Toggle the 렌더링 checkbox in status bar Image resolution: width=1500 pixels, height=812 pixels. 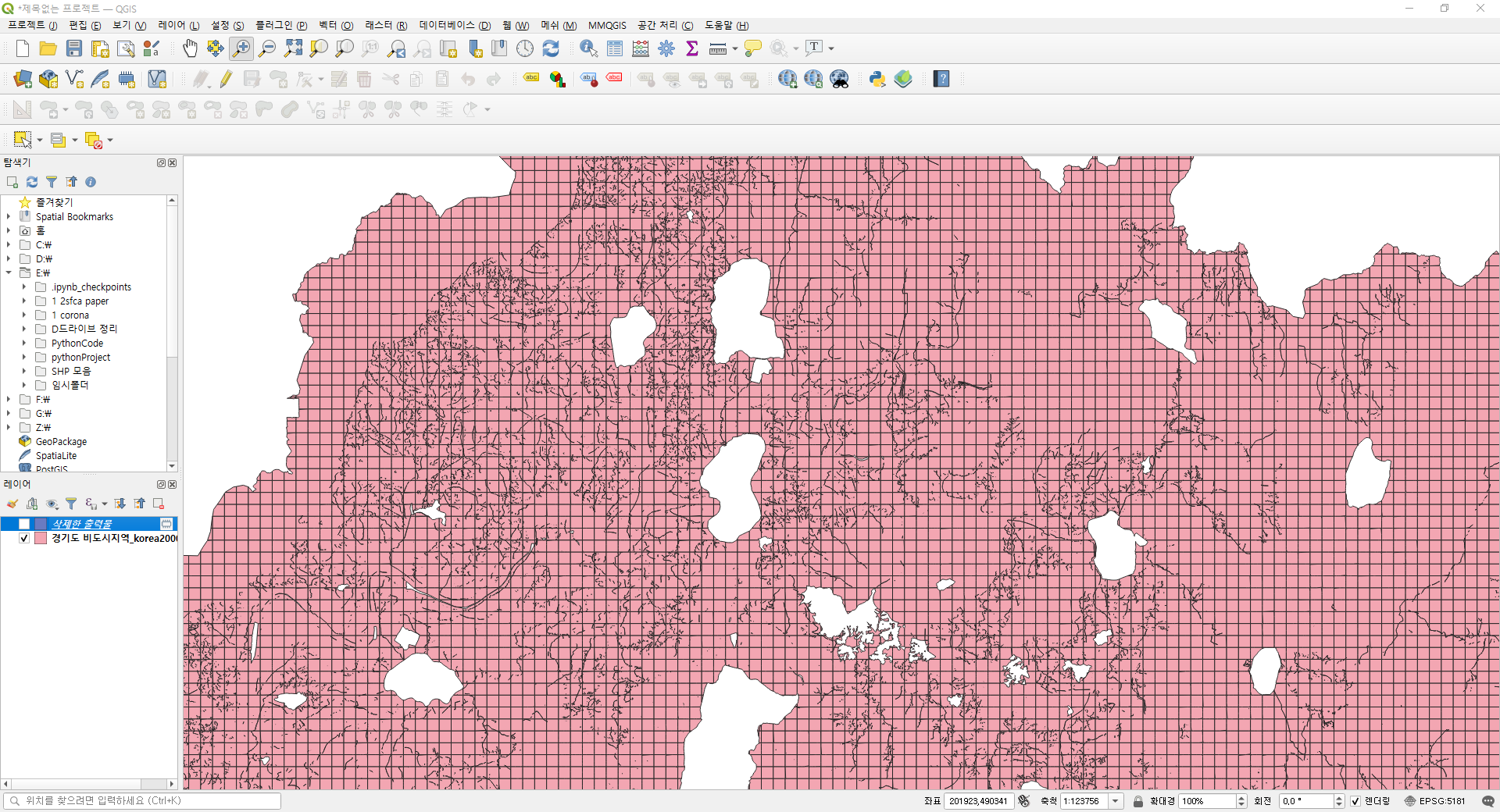click(x=1355, y=801)
